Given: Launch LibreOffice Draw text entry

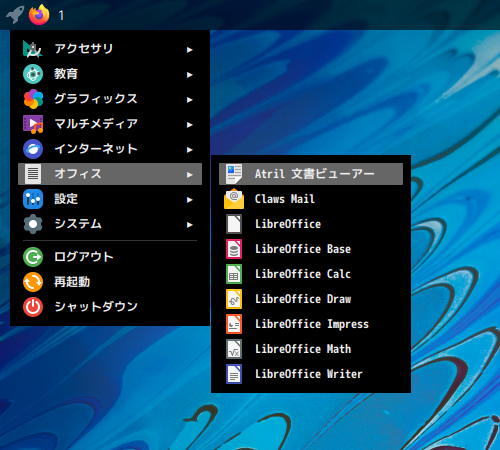Looking at the screenshot, I should click(x=303, y=299).
